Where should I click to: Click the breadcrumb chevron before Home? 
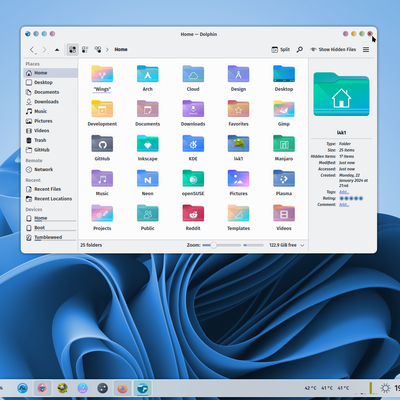107,50
